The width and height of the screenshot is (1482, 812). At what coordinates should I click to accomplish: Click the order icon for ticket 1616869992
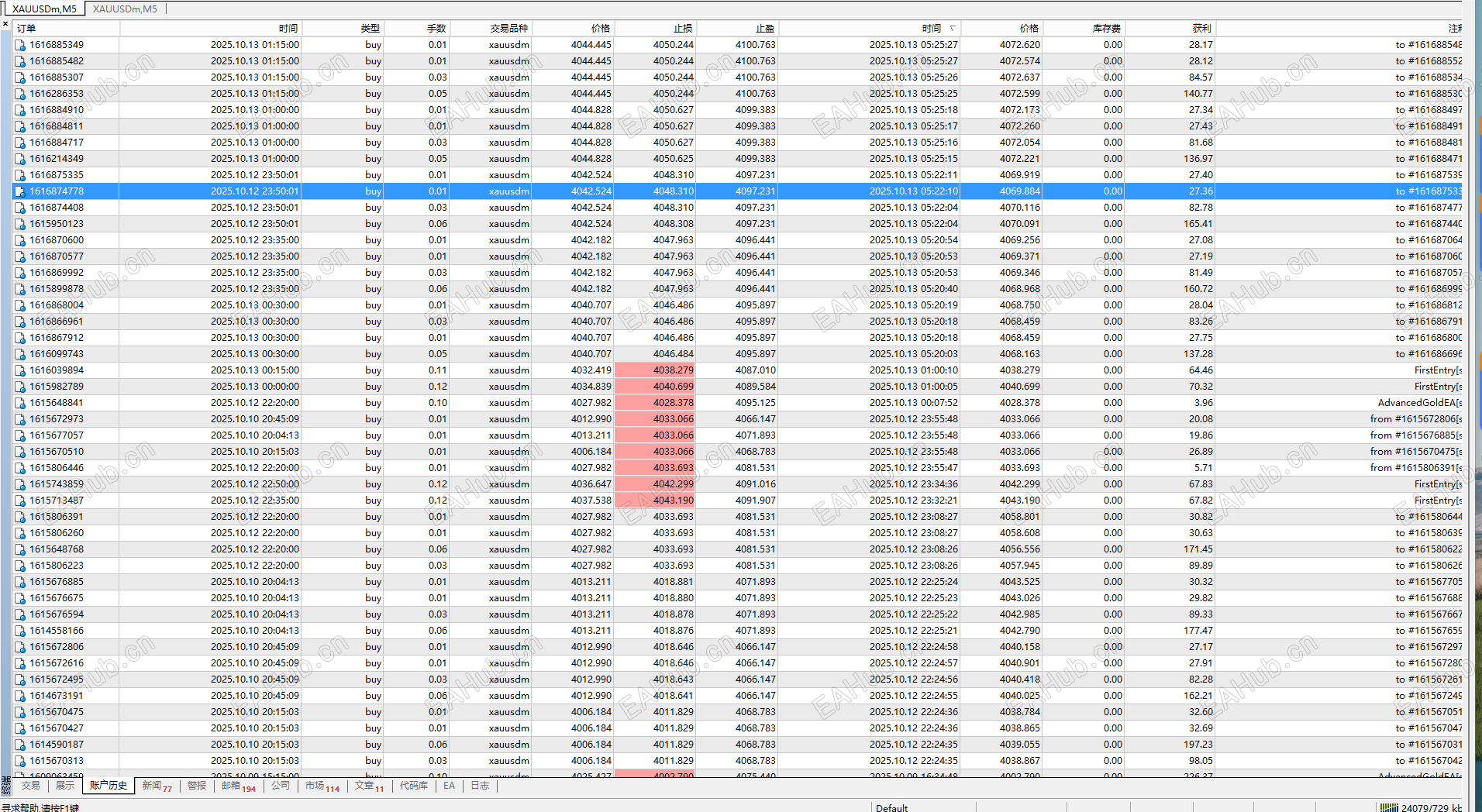click(20, 273)
